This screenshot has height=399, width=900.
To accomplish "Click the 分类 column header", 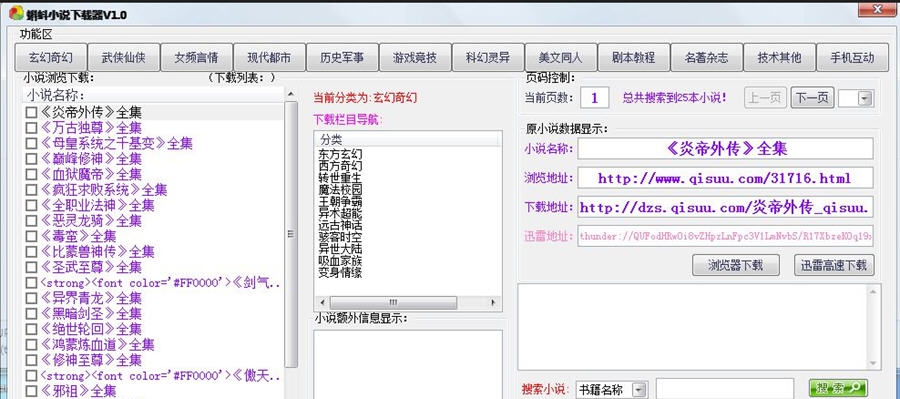I will 408,140.
